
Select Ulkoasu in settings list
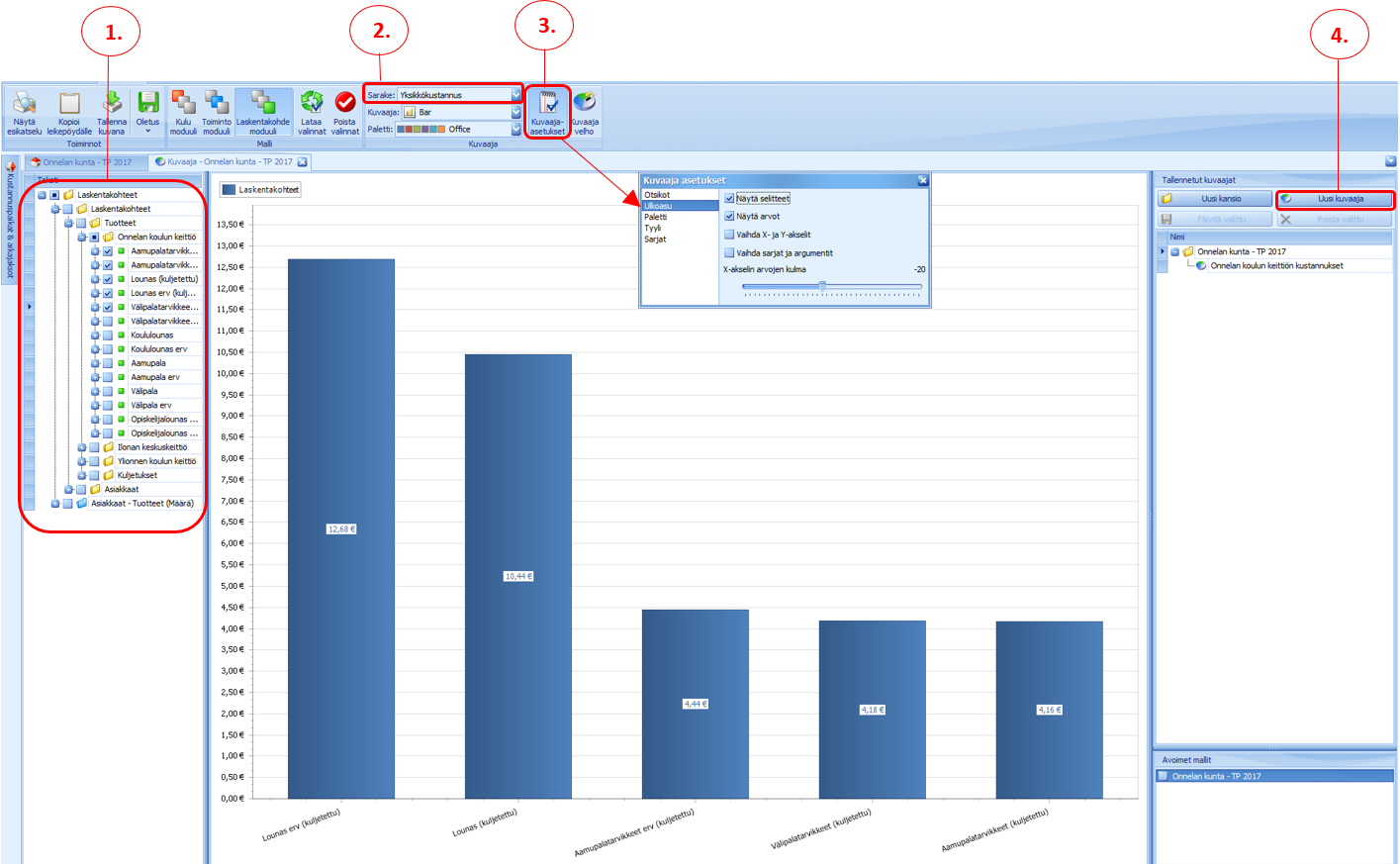(x=680, y=206)
